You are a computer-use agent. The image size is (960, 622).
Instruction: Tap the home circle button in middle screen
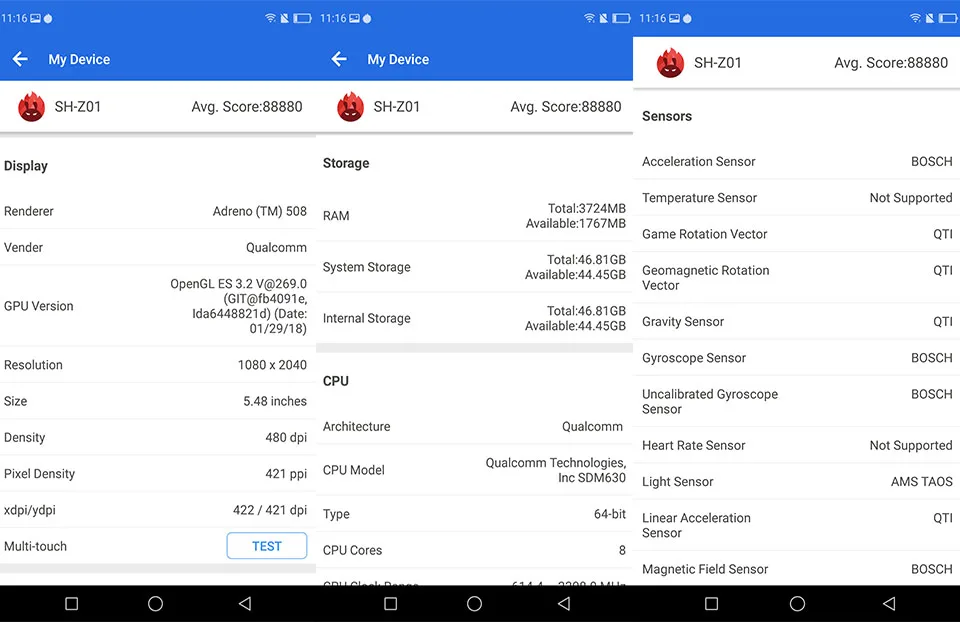(474, 604)
